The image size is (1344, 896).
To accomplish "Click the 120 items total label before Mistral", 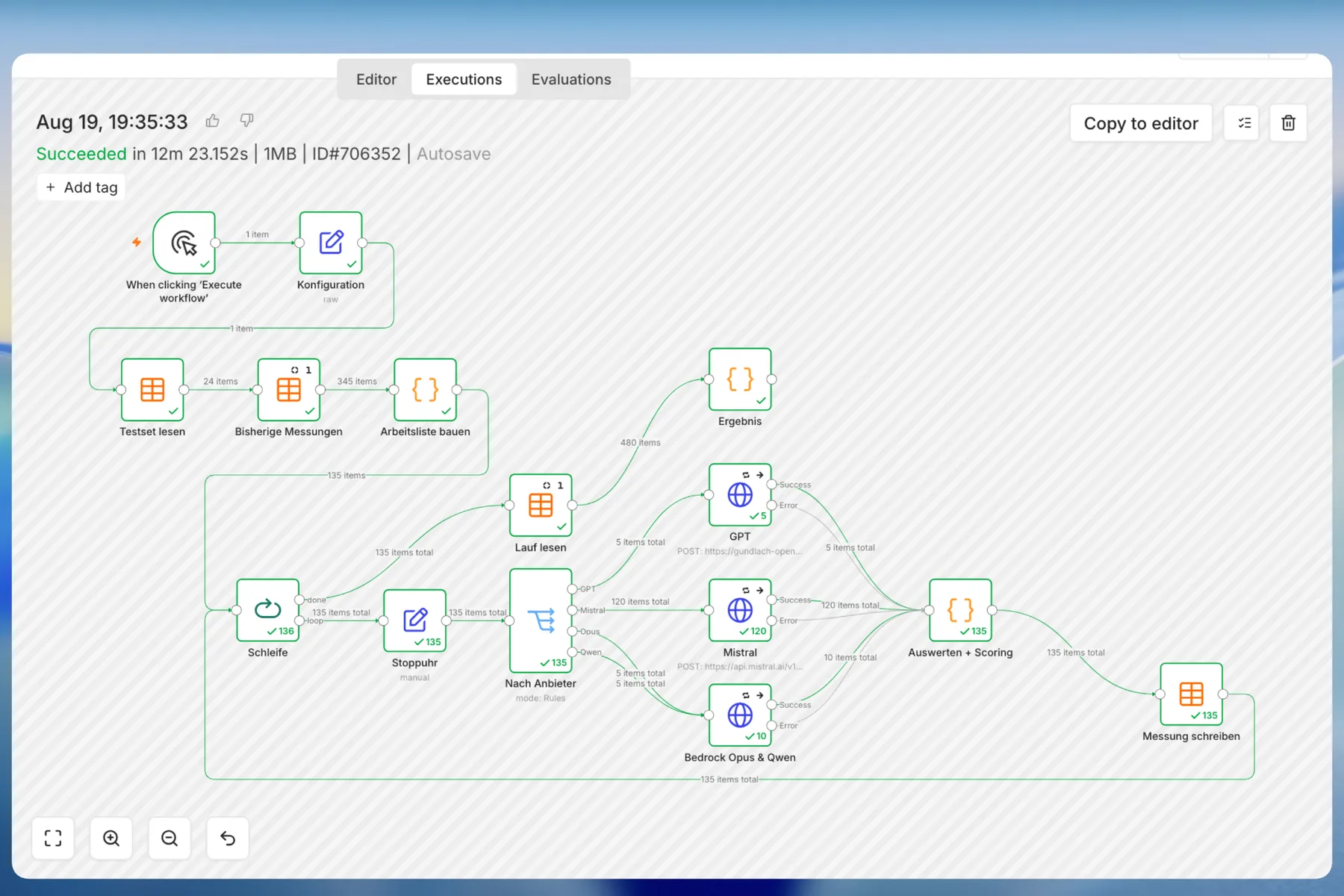I will tap(640, 602).
